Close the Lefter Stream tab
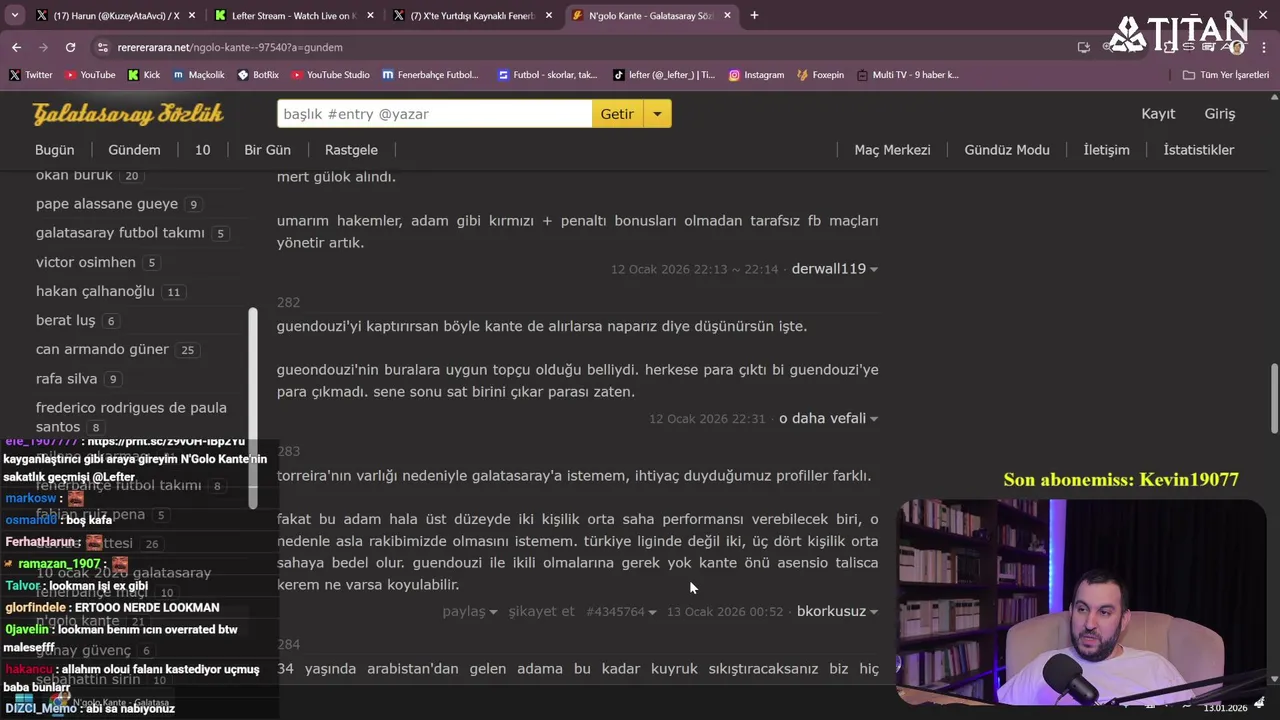Image resolution: width=1280 pixels, height=720 pixels. pos(370,16)
